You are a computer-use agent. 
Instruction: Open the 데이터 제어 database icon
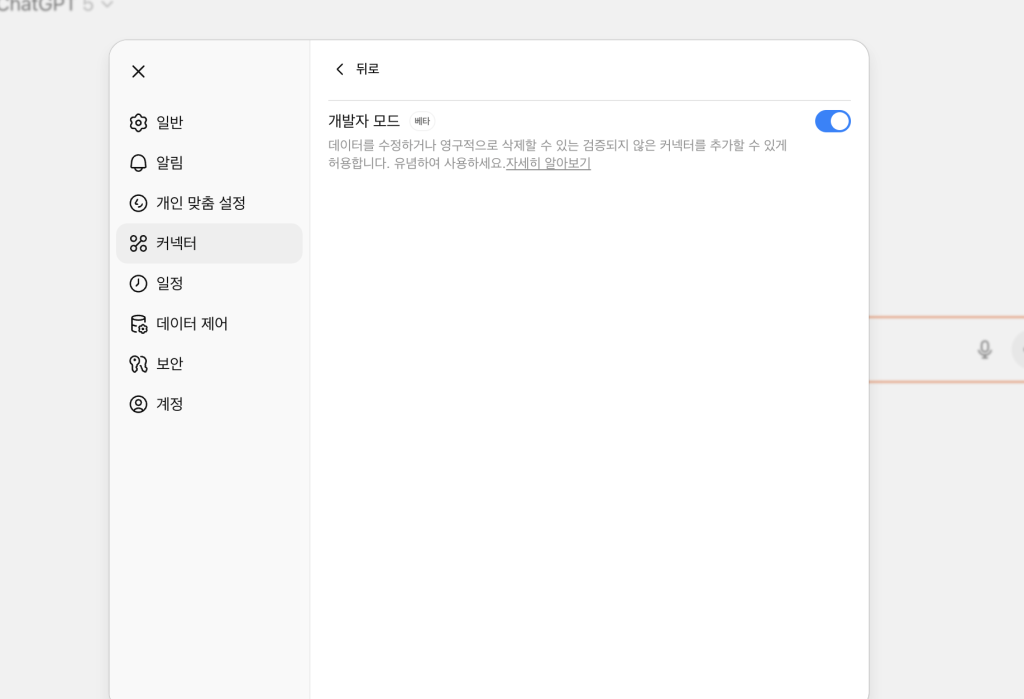138,324
